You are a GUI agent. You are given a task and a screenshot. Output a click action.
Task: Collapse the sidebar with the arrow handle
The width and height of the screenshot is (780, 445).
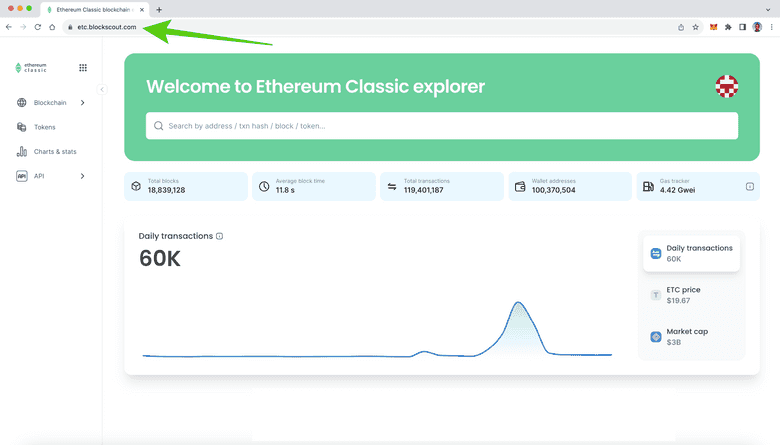(102, 89)
